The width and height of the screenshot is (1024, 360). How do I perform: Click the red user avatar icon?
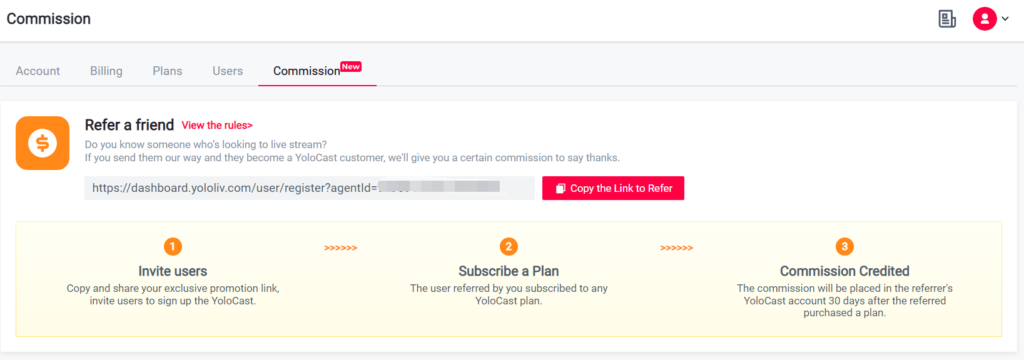(984, 19)
